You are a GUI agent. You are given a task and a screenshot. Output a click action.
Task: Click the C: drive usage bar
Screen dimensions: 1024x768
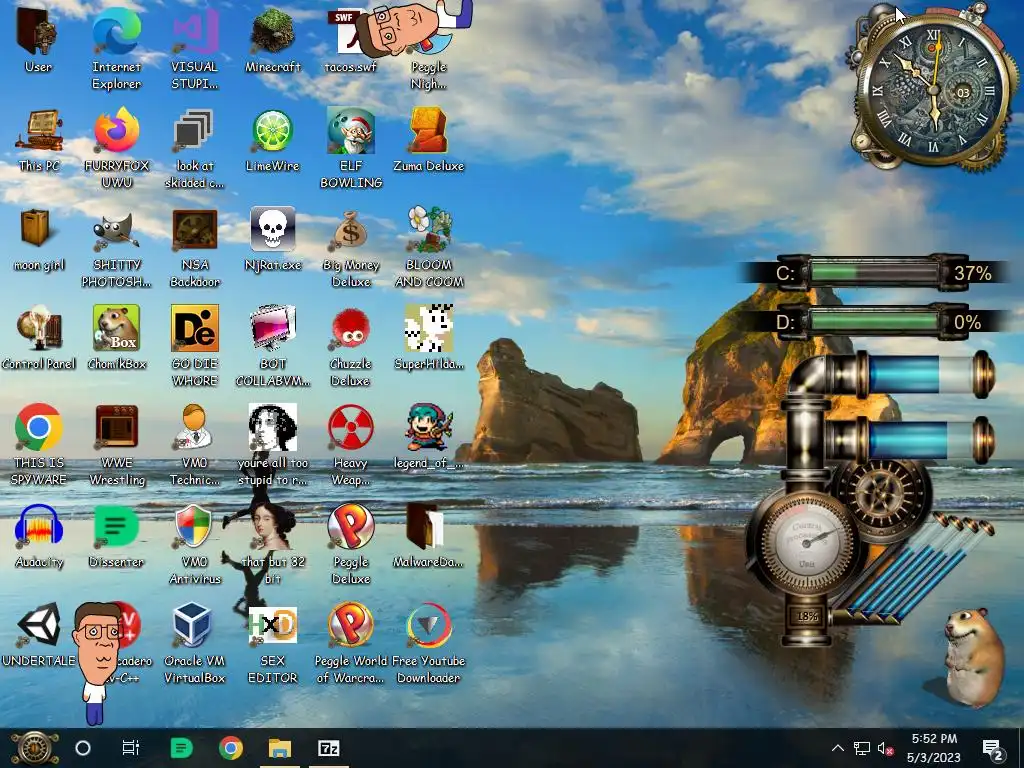[x=875, y=272]
